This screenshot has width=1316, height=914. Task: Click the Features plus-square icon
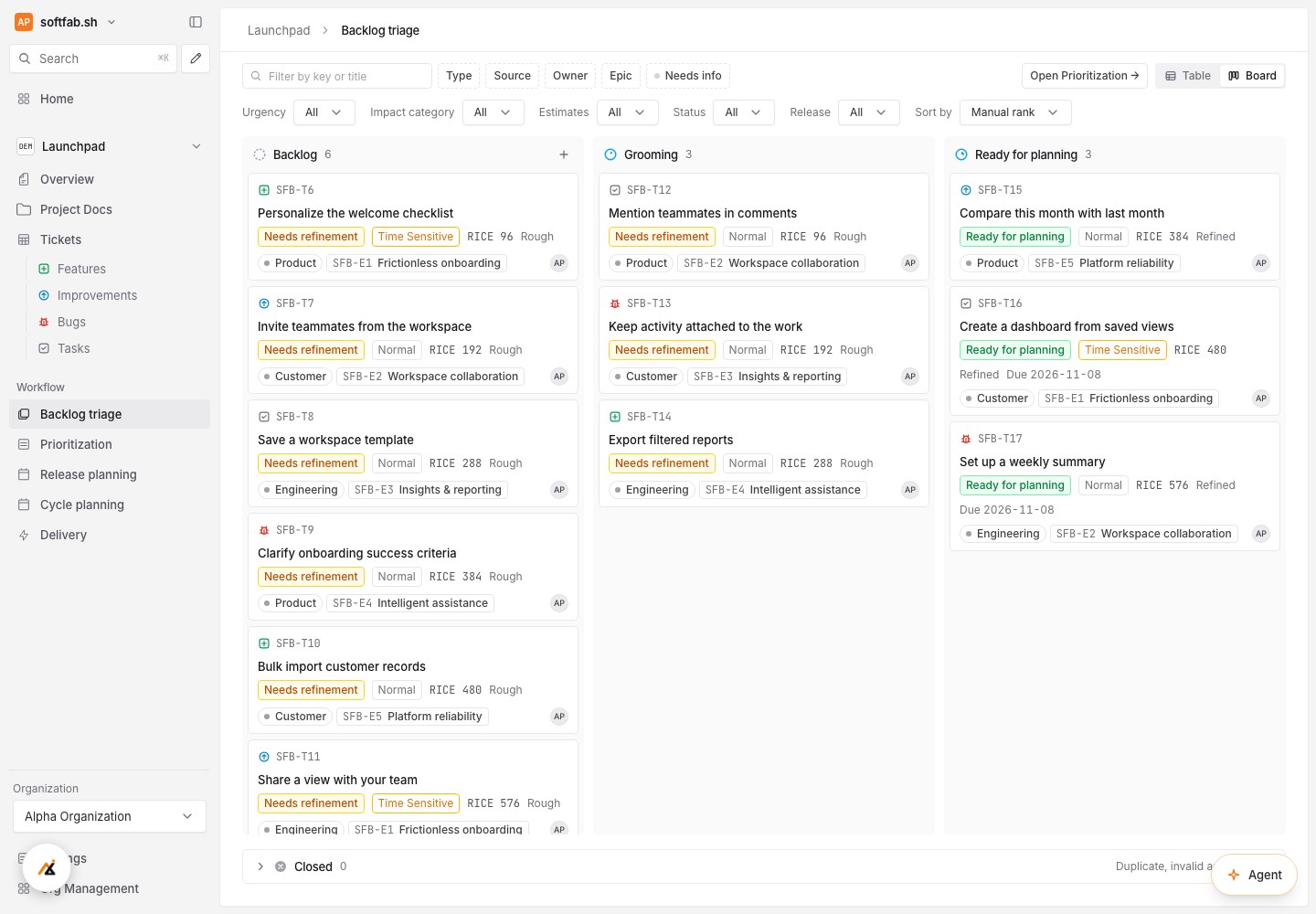tap(44, 269)
